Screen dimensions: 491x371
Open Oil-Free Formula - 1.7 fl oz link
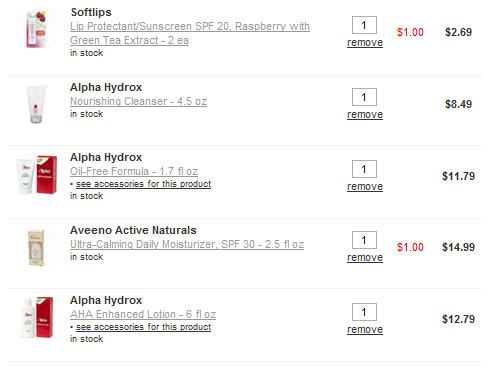tap(134, 171)
